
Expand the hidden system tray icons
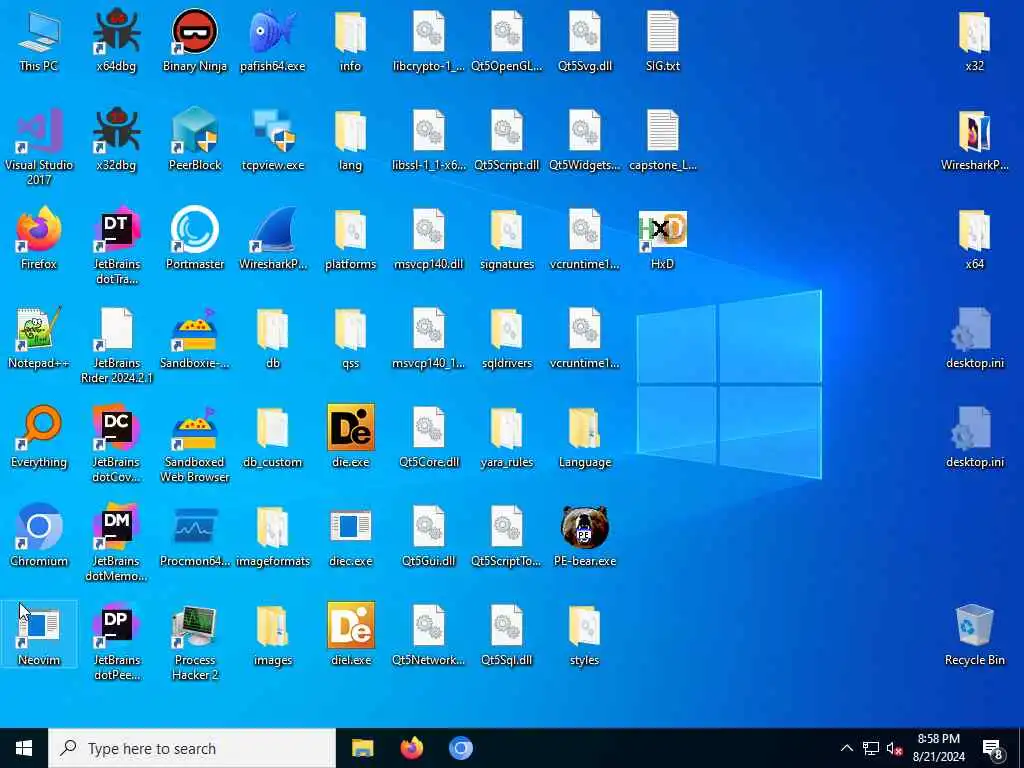click(x=846, y=748)
